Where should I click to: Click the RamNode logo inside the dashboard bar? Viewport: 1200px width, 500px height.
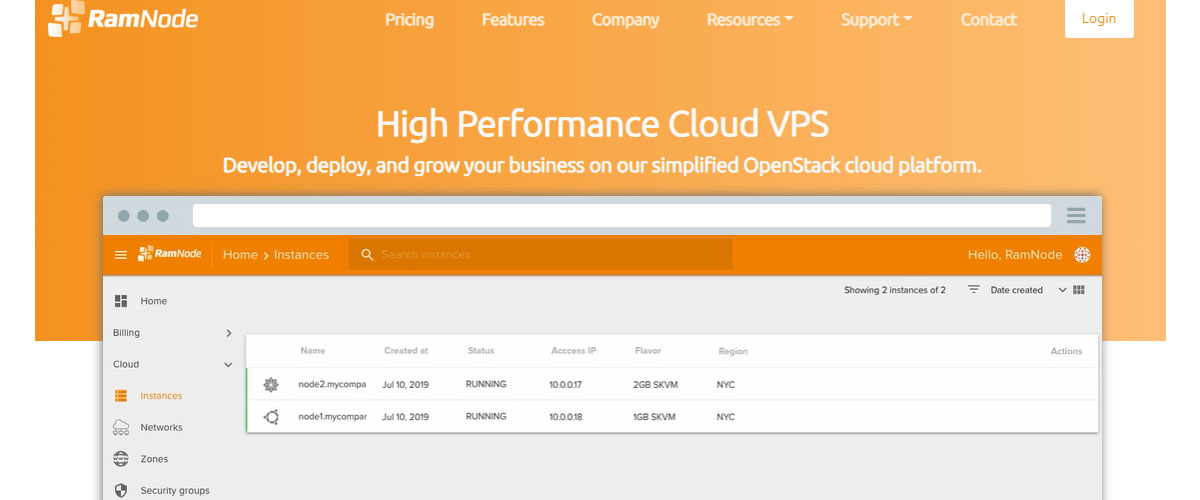(171, 254)
